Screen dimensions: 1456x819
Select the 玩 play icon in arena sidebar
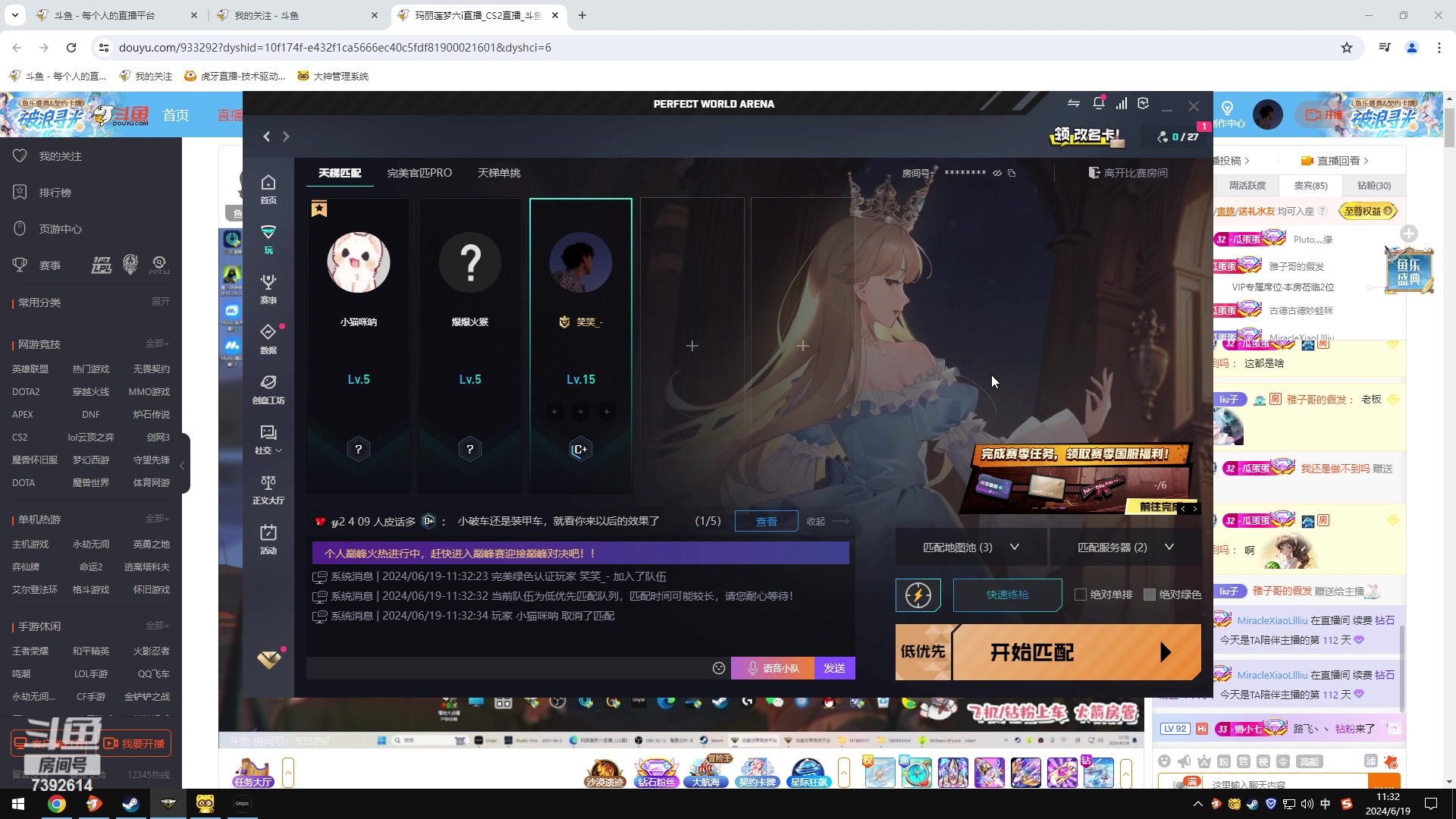(x=268, y=239)
